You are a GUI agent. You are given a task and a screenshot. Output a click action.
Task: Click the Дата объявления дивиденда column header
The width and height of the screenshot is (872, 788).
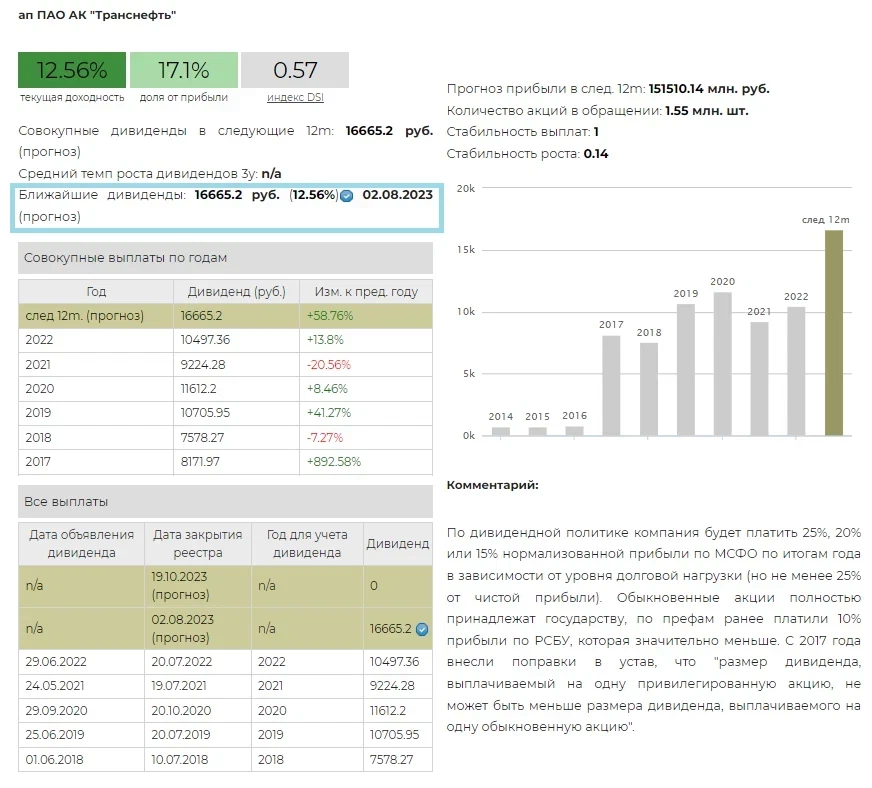pos(82,543)
